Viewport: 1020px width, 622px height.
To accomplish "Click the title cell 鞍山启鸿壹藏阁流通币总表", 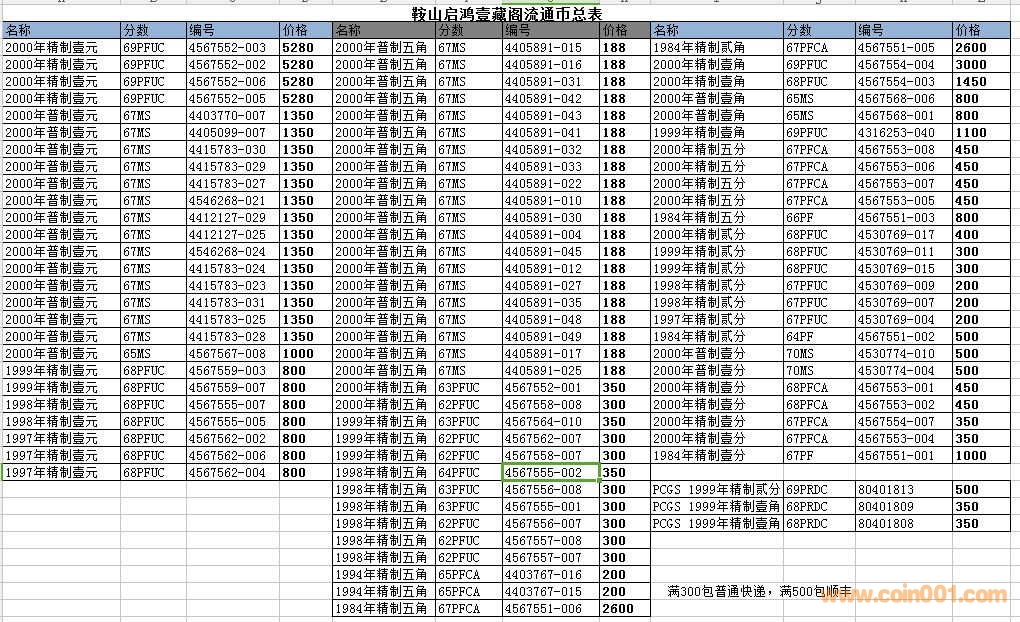I will coord(507,13).
